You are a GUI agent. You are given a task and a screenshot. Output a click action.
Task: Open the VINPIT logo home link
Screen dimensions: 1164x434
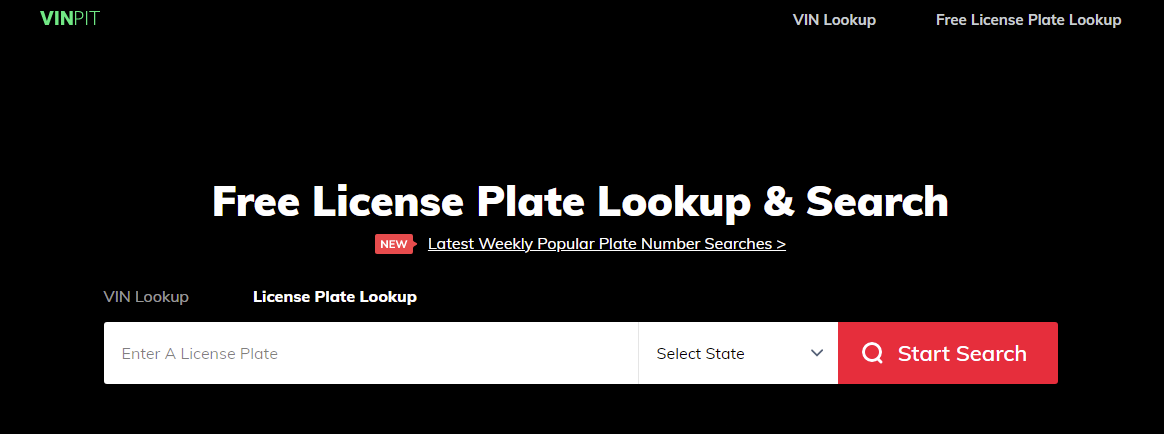[70, 19]
